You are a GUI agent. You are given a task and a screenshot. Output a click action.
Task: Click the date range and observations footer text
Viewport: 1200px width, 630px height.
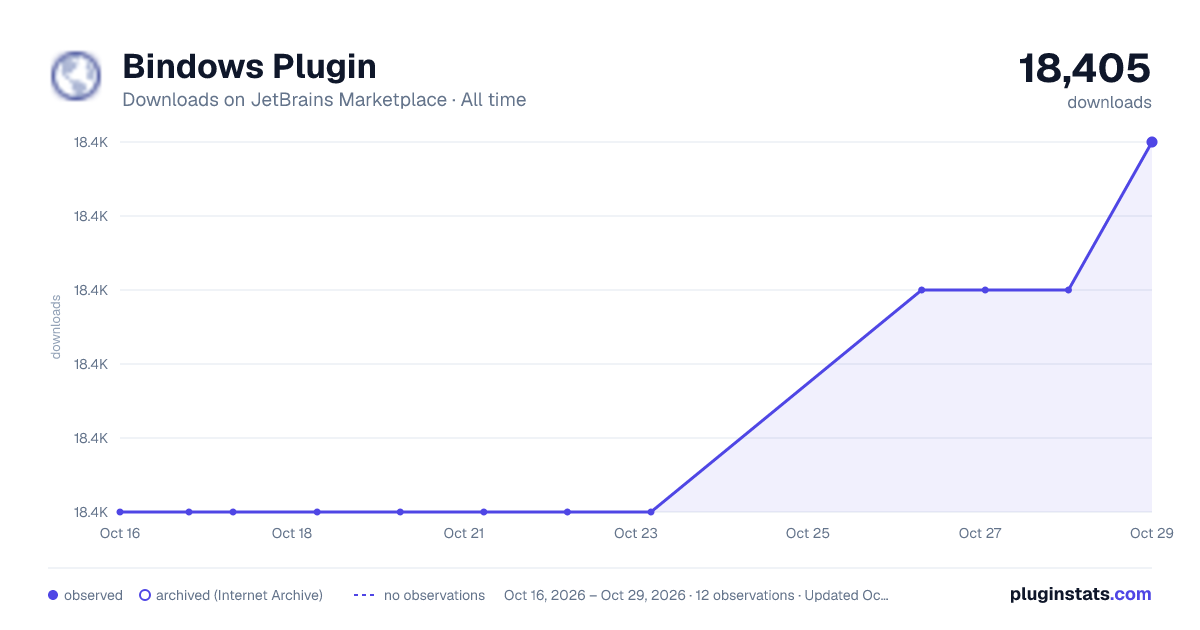(x=696, y=595)
